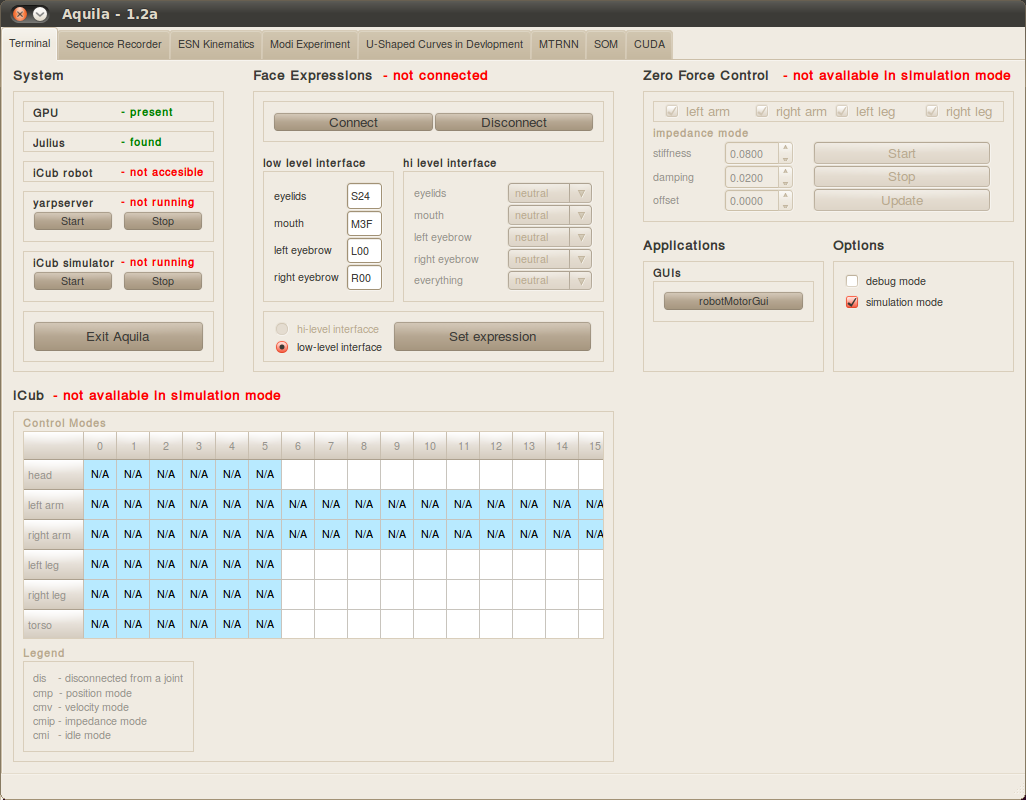Click the mouth low level input field

(x=364, y=224)
